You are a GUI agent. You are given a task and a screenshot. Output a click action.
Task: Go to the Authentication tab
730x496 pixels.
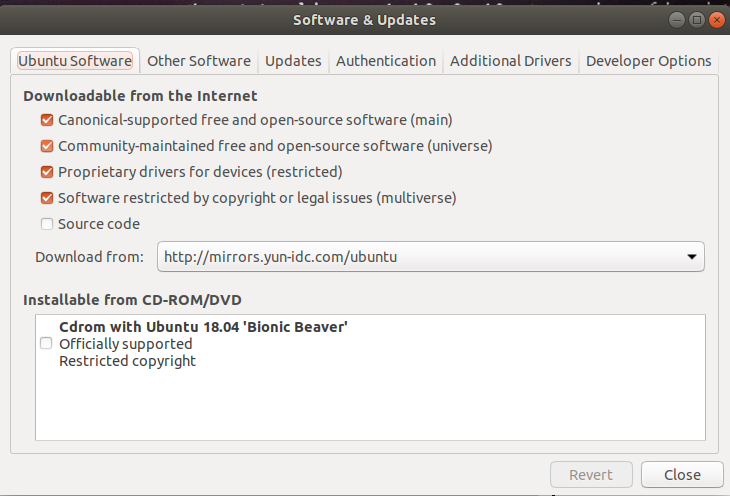386,61
